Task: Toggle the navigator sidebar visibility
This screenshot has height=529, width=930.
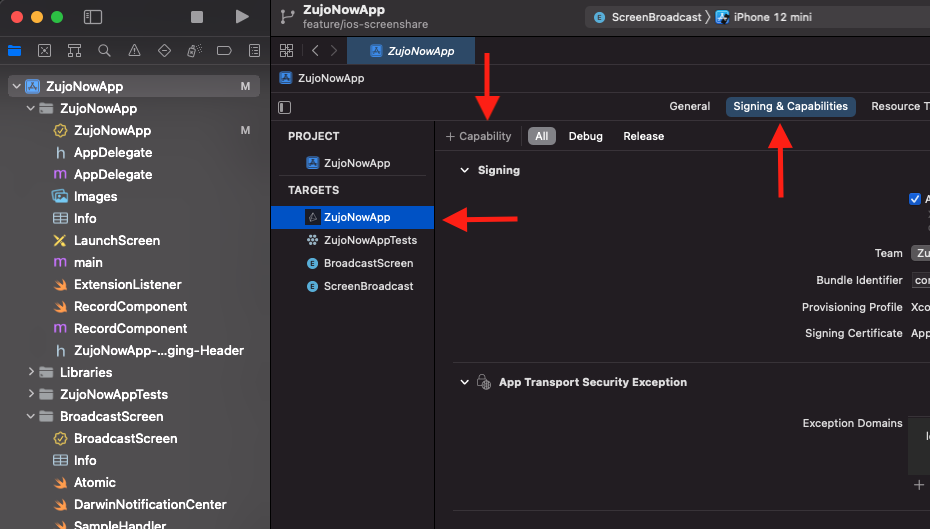Action: pos(93,17)
